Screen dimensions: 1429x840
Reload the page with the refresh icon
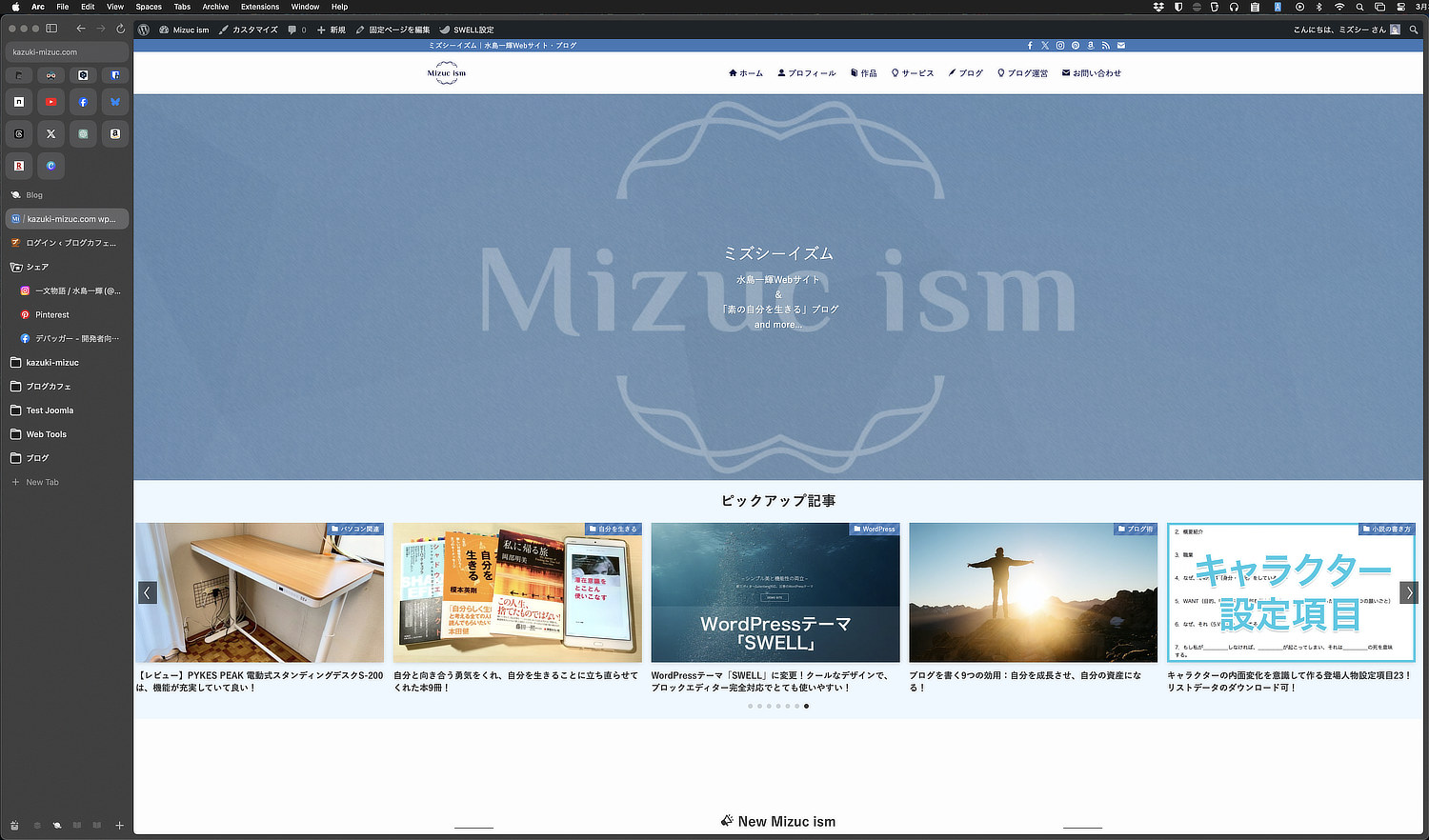coord(120,29)
